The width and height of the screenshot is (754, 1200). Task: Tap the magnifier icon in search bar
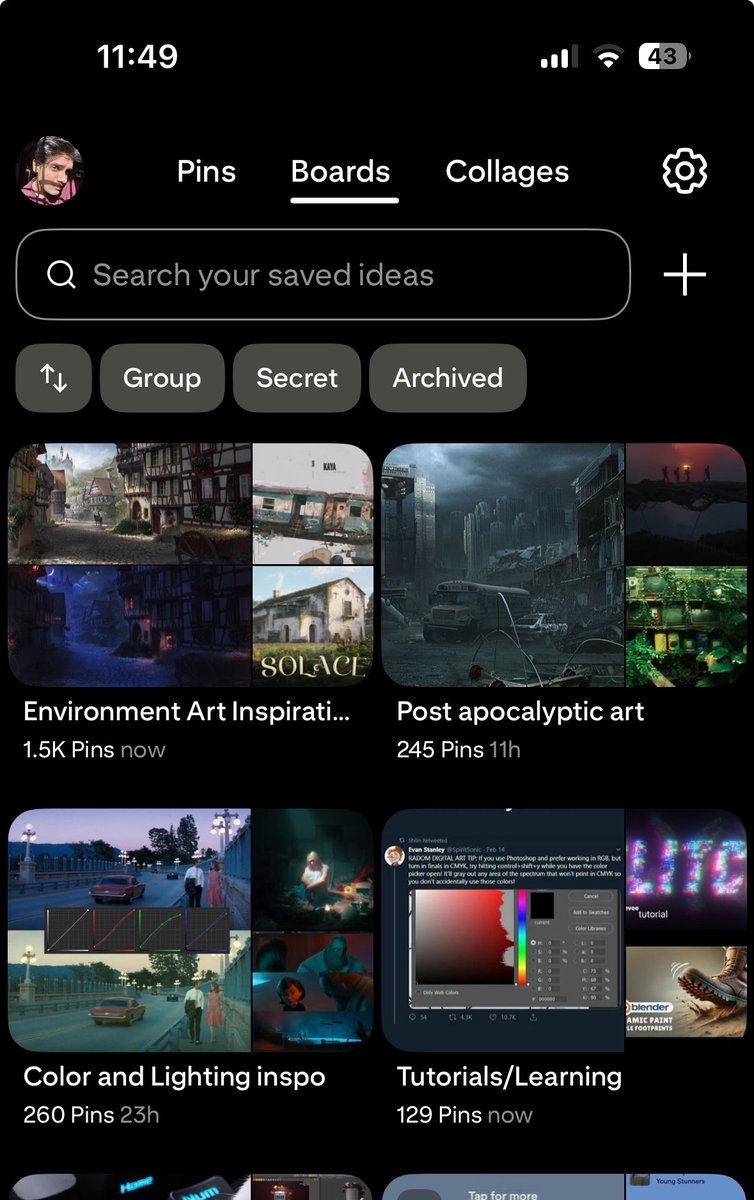61,275
